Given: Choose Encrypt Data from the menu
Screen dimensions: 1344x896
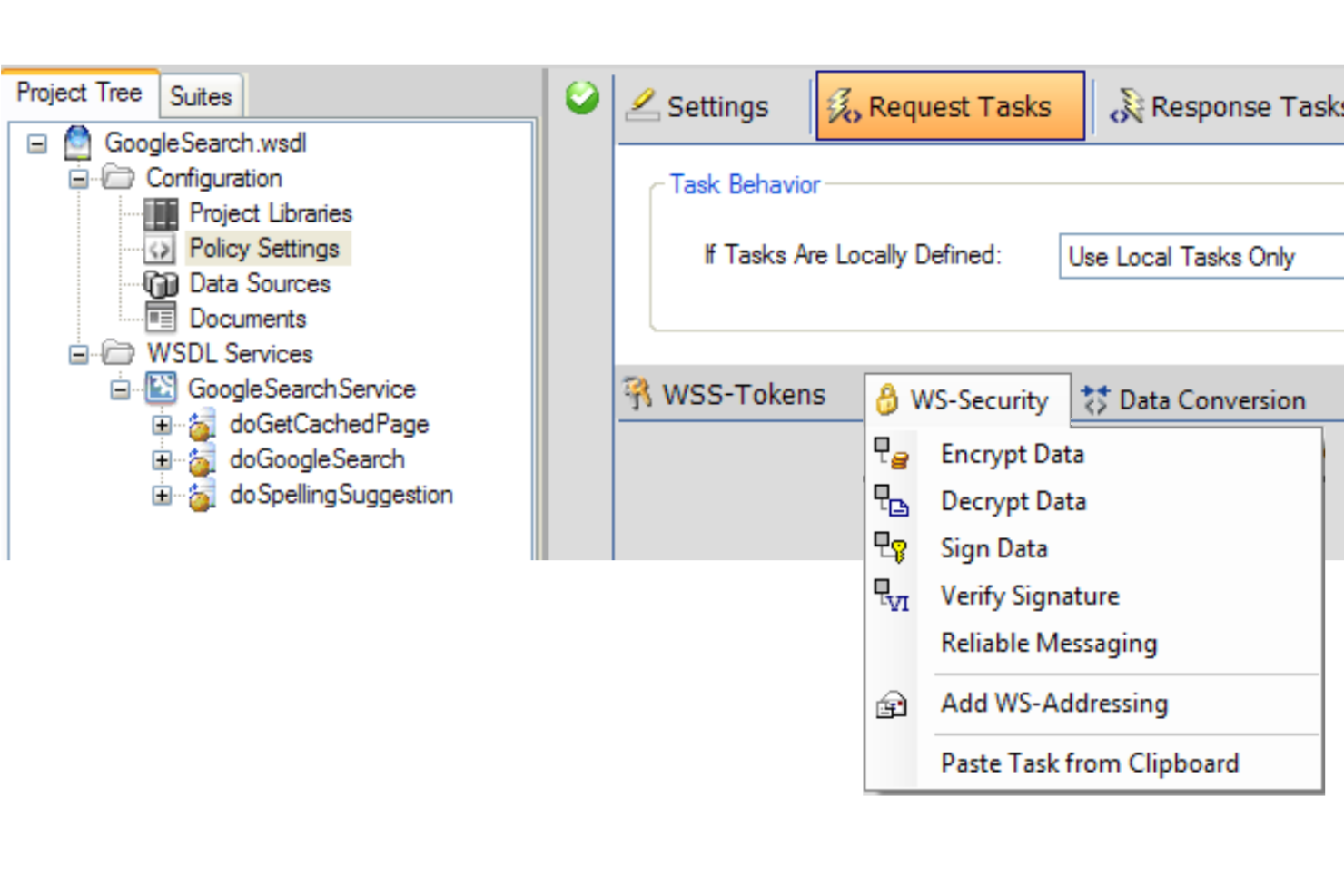Looking at the screenshot, I should click(1093, 453).
